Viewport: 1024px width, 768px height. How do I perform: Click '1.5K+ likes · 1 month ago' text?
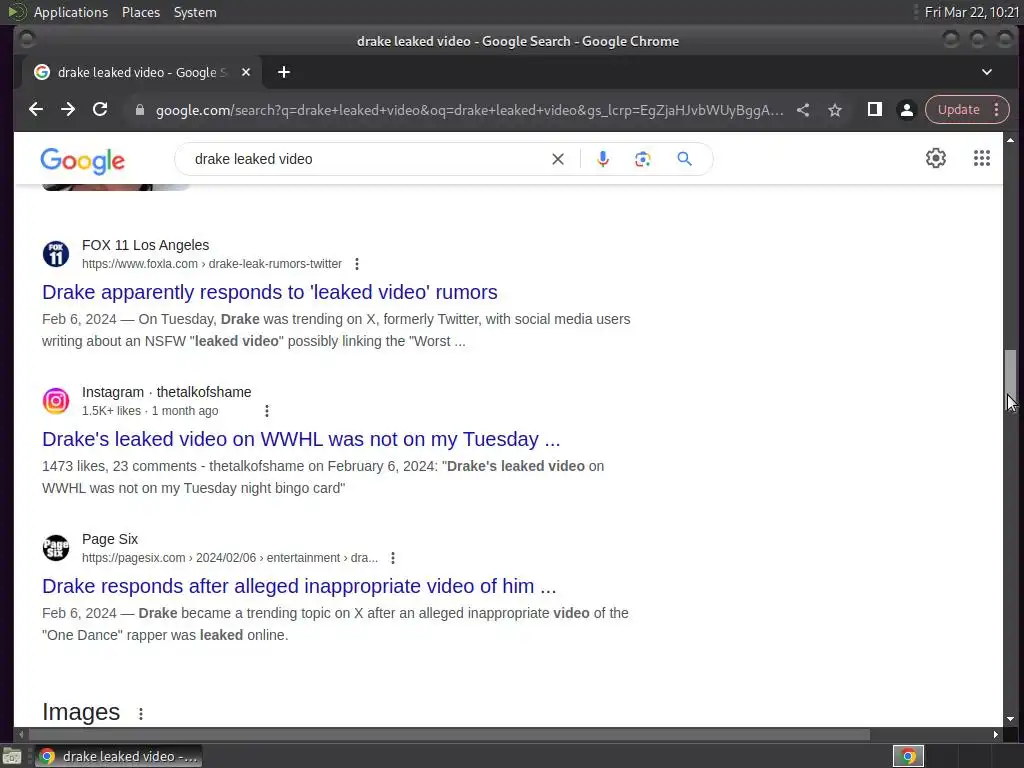click(x=150, y=411)
